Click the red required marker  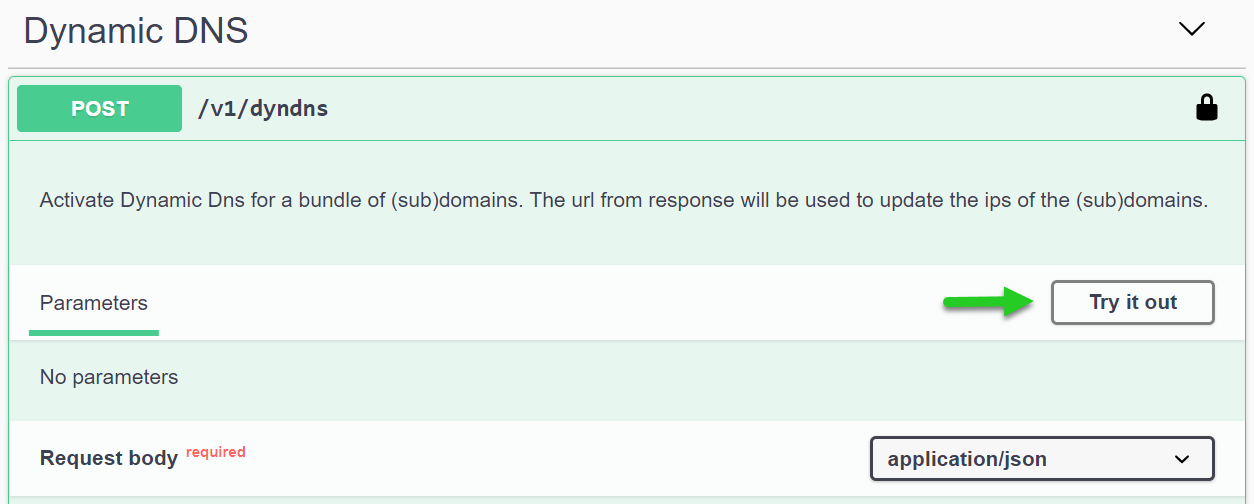(x=215, y=452)
